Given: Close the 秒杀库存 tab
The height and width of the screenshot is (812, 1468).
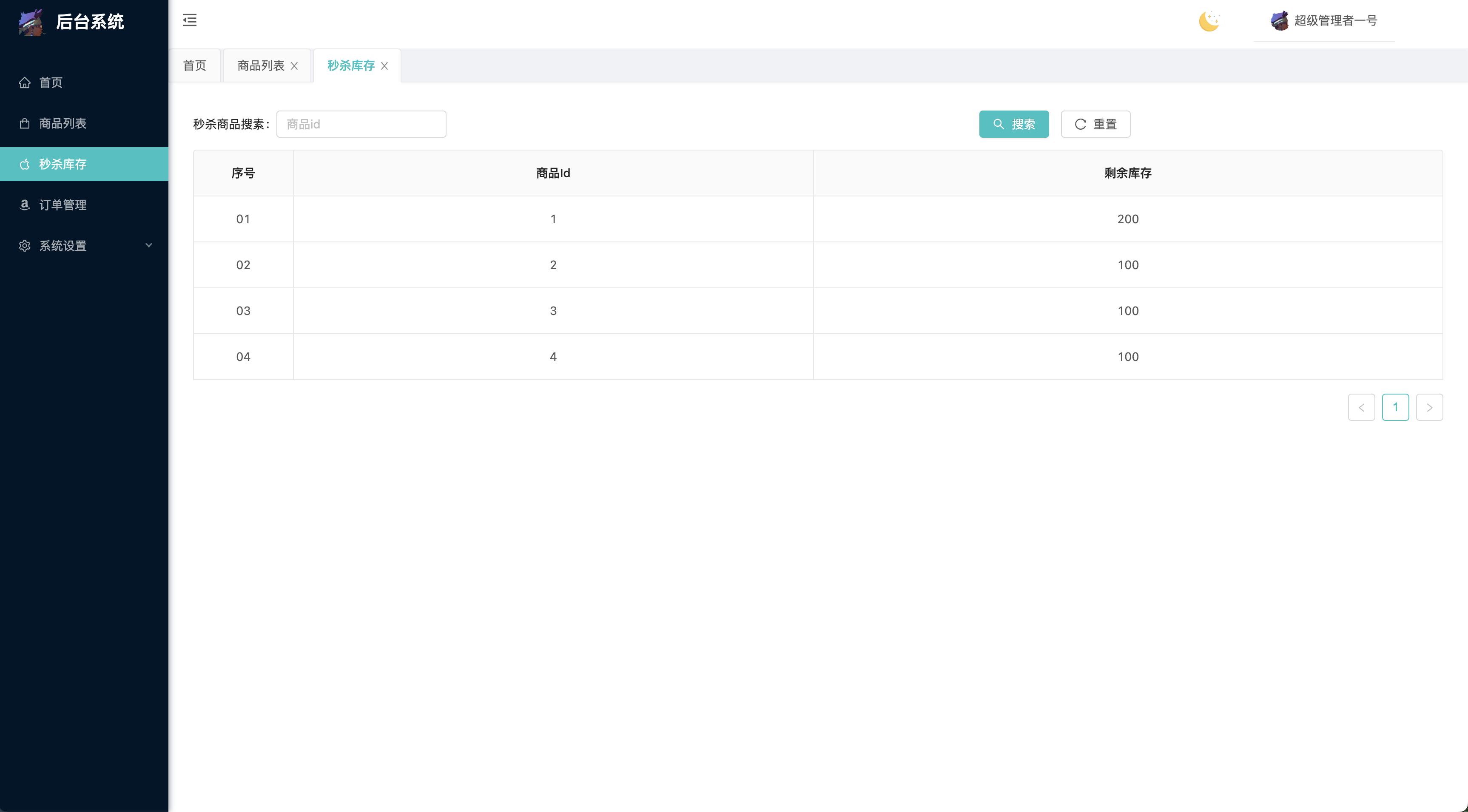Looking at the screenshot, I should (385, 66).
